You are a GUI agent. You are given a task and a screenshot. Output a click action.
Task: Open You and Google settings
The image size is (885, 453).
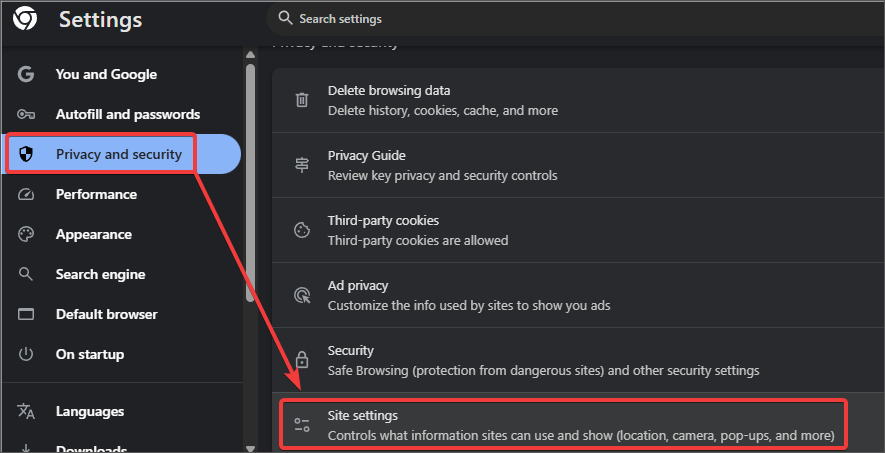[x=106, y=74]
